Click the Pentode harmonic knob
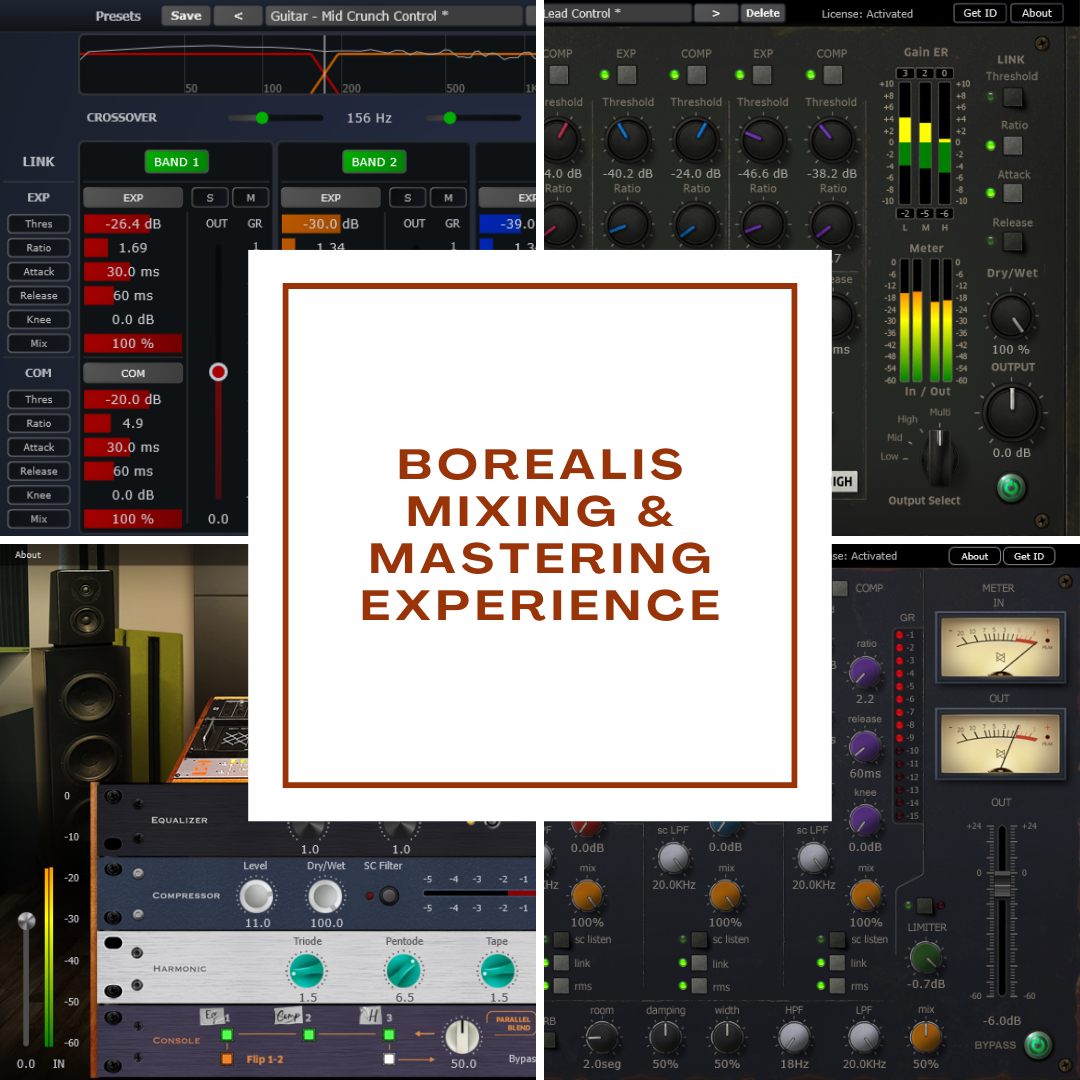The height and width of the screenshot is (1080, 1080). point(404,971)
